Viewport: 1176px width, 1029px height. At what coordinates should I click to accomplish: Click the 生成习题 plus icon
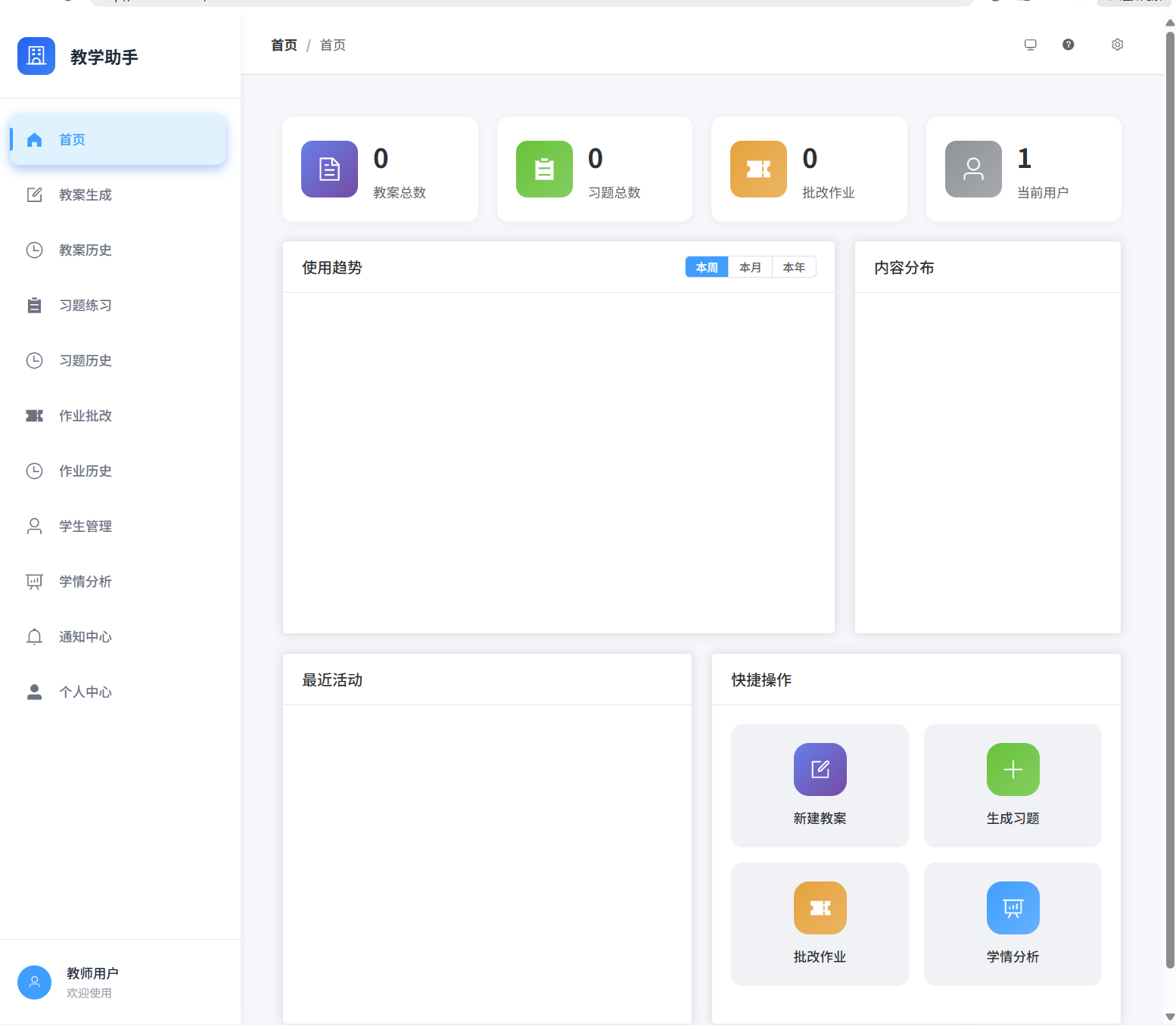click(1013, 769)
